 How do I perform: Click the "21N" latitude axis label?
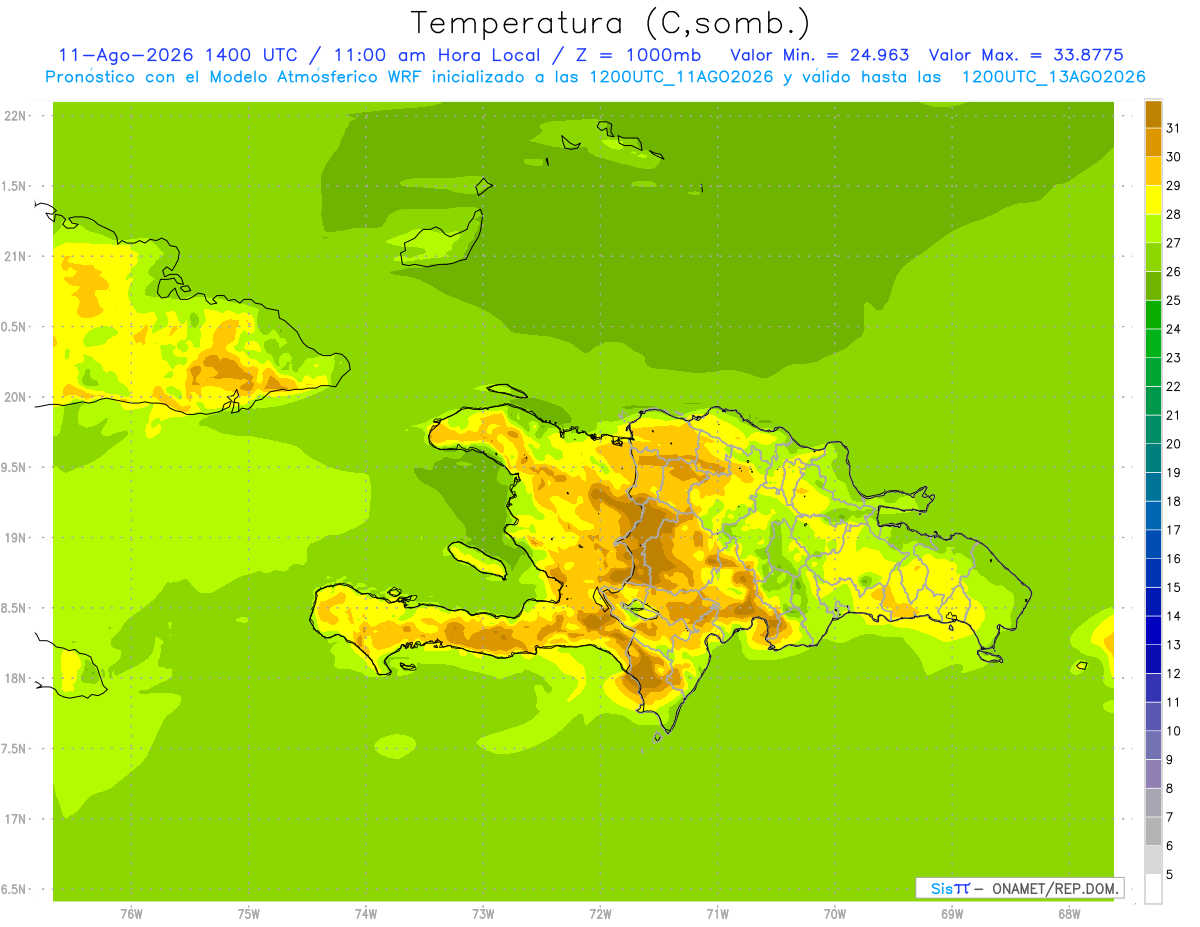pos(16,256)
